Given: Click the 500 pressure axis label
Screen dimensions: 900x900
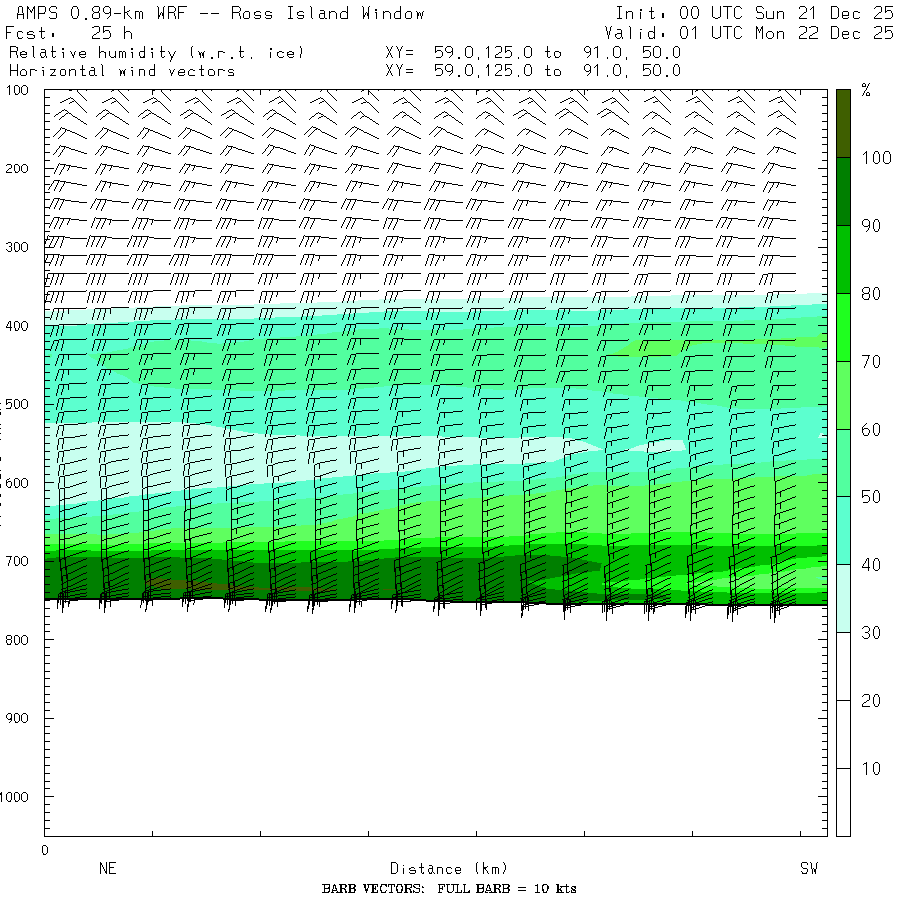Looking at the screenshot, I should pos(17,404).
